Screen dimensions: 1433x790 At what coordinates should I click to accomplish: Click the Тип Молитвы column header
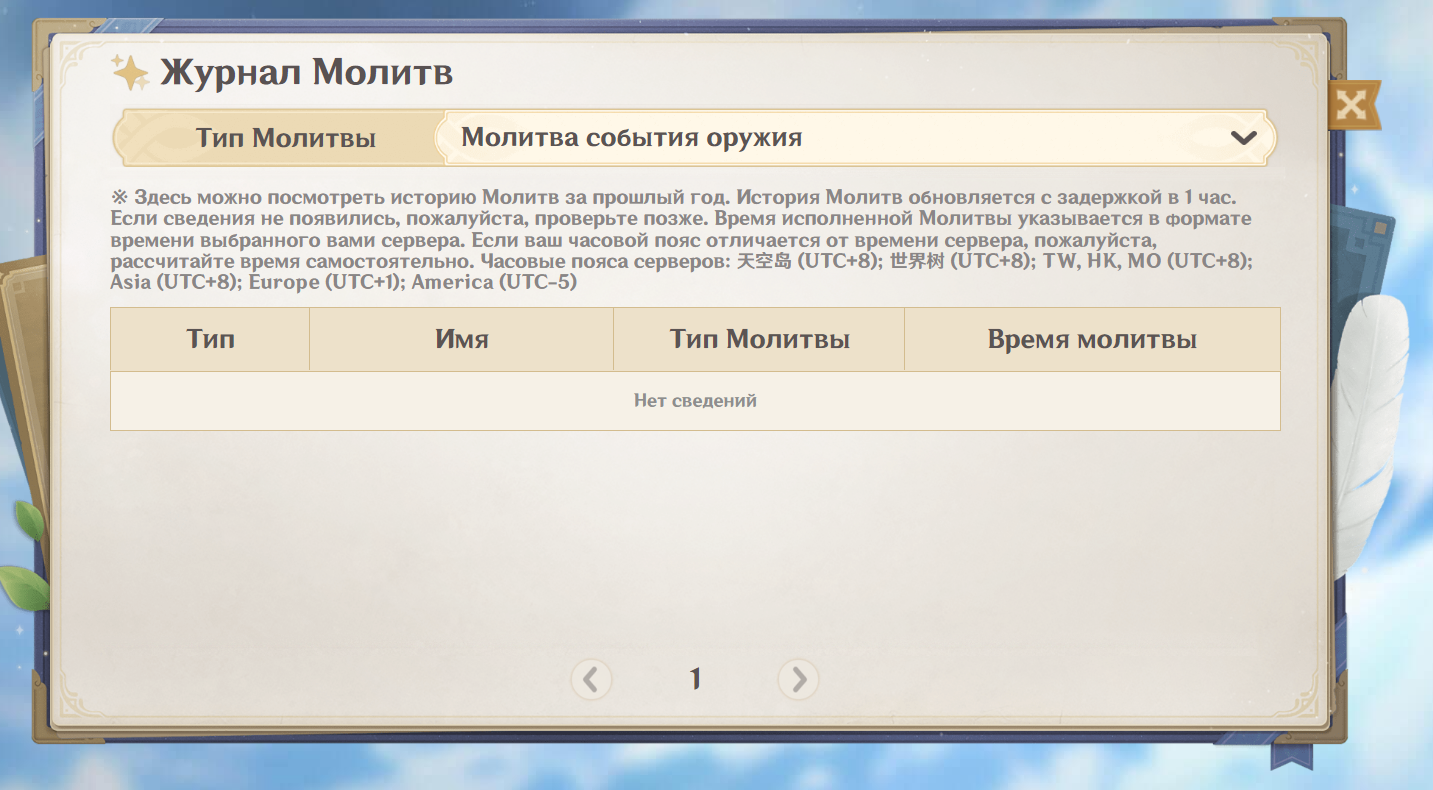pos(759,340)
